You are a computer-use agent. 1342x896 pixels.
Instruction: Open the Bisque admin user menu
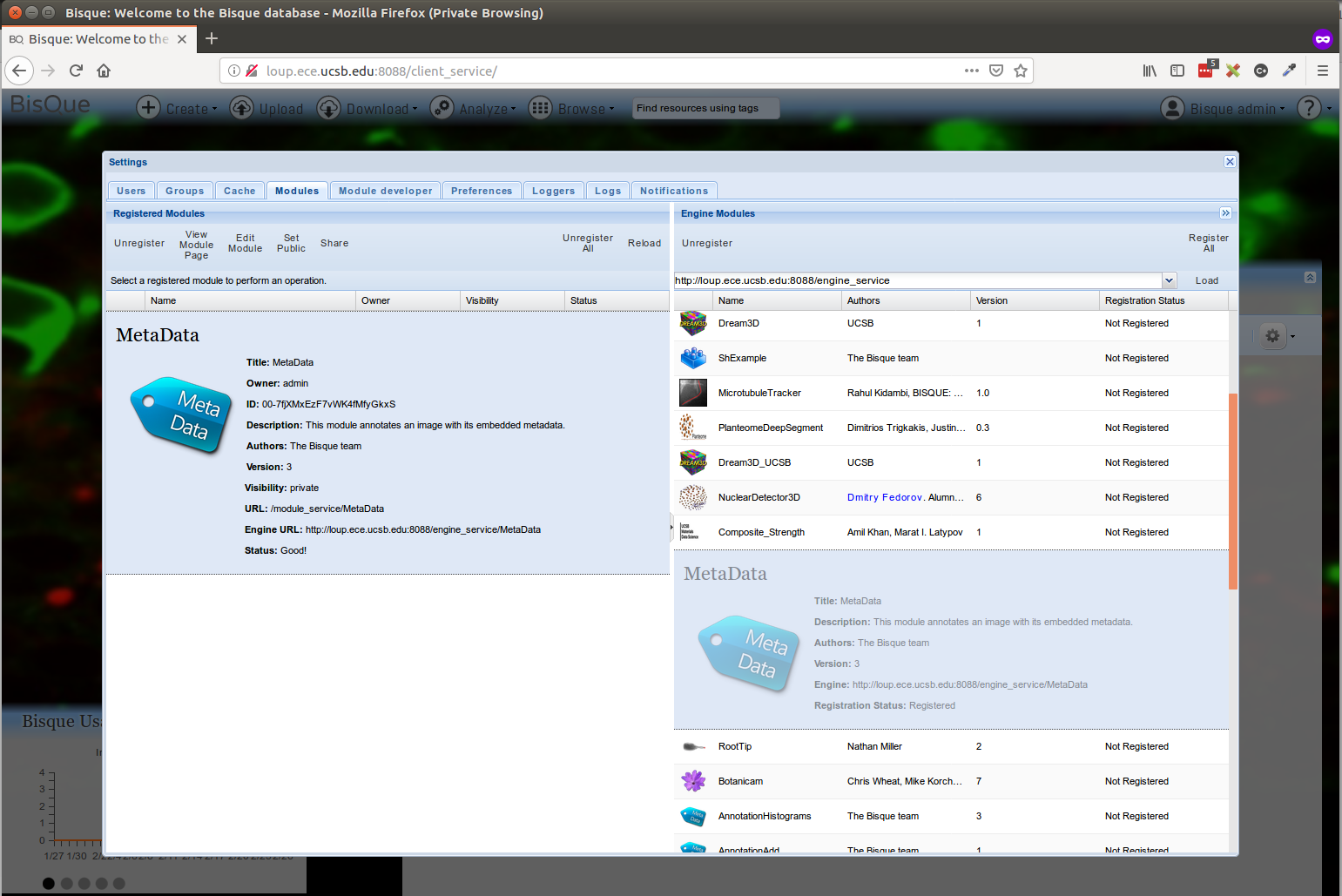[x=1223, y=108]
